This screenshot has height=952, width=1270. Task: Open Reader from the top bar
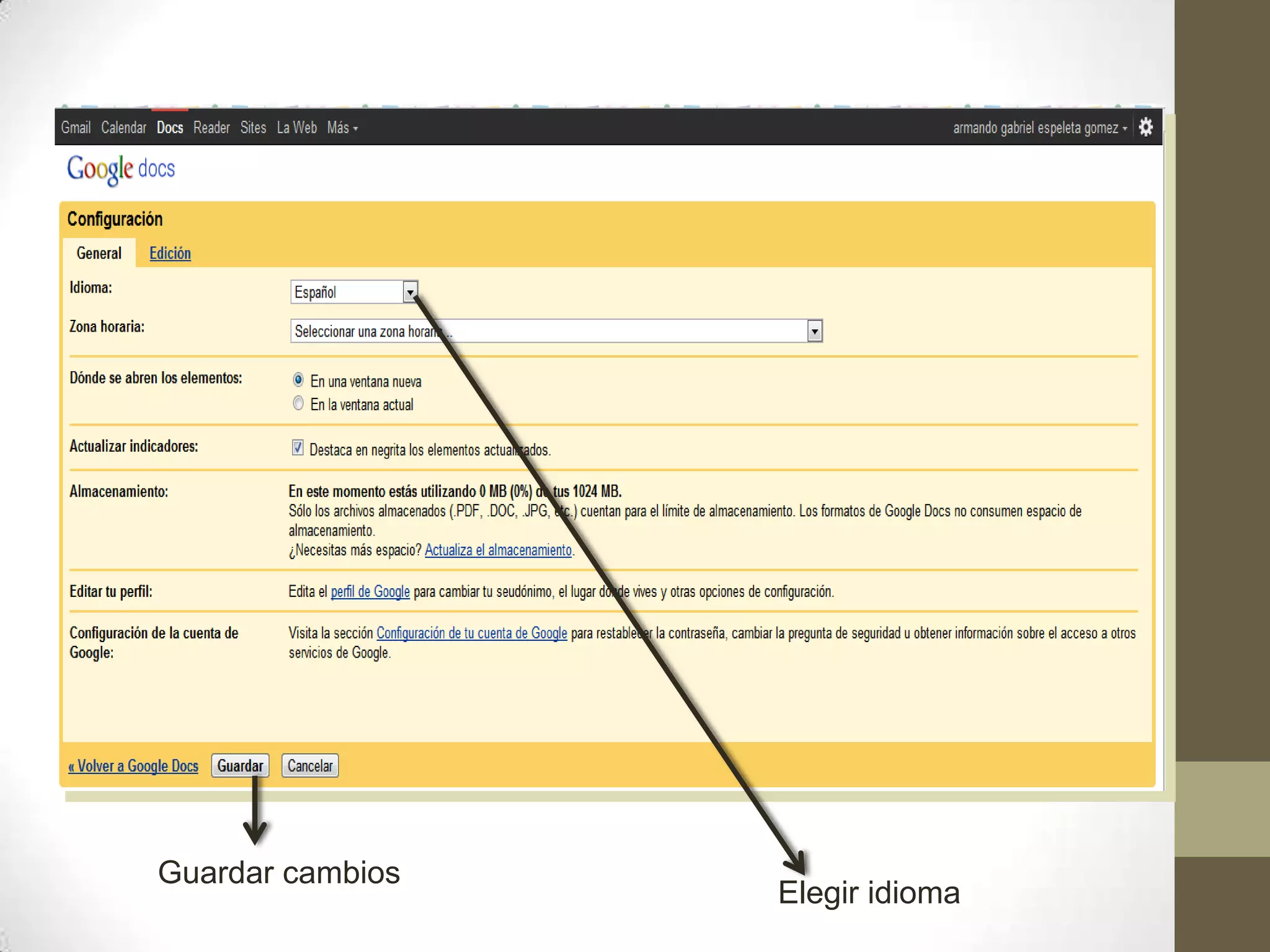tap(211, 128)
